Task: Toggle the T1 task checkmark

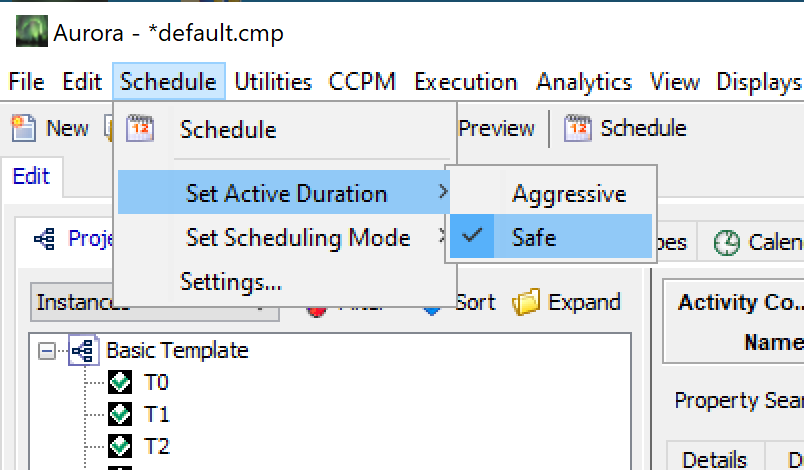Action: tap(121, 413)
